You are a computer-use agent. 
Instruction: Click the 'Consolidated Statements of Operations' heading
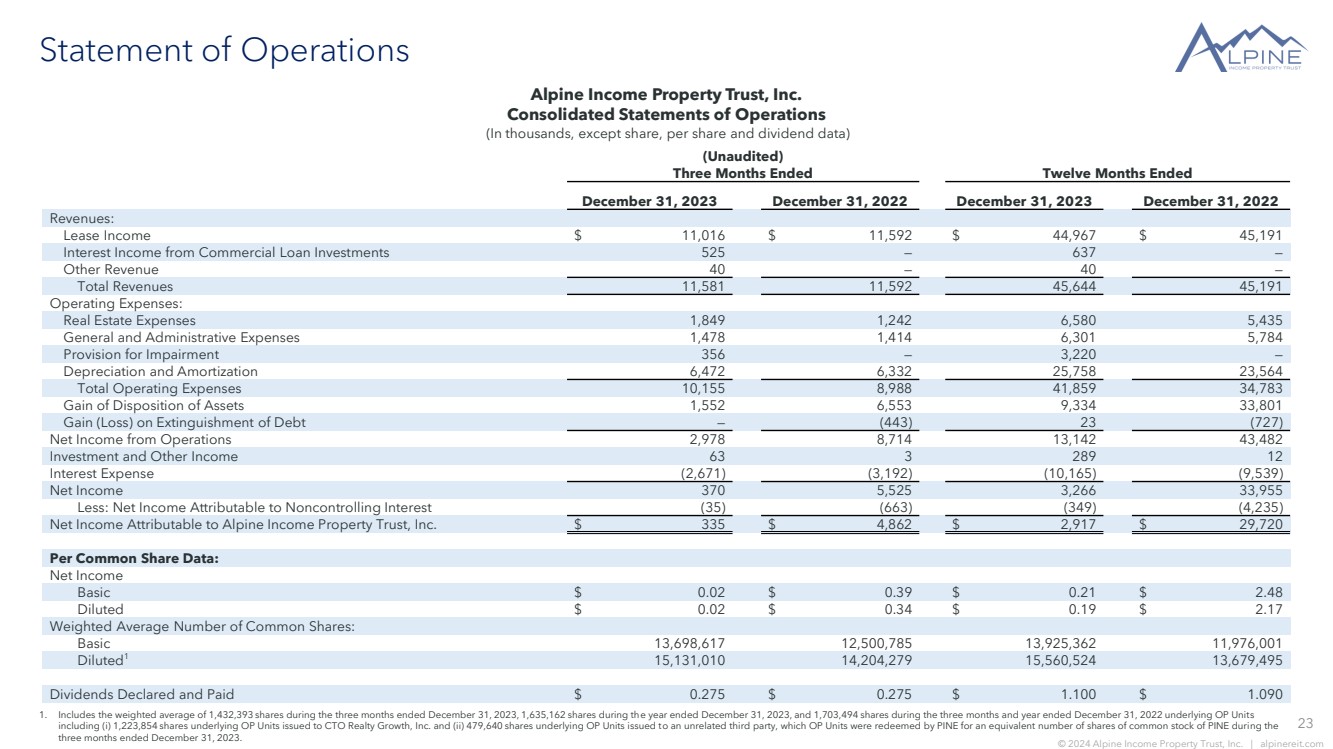pyautogui.click(x=666, y=115)
